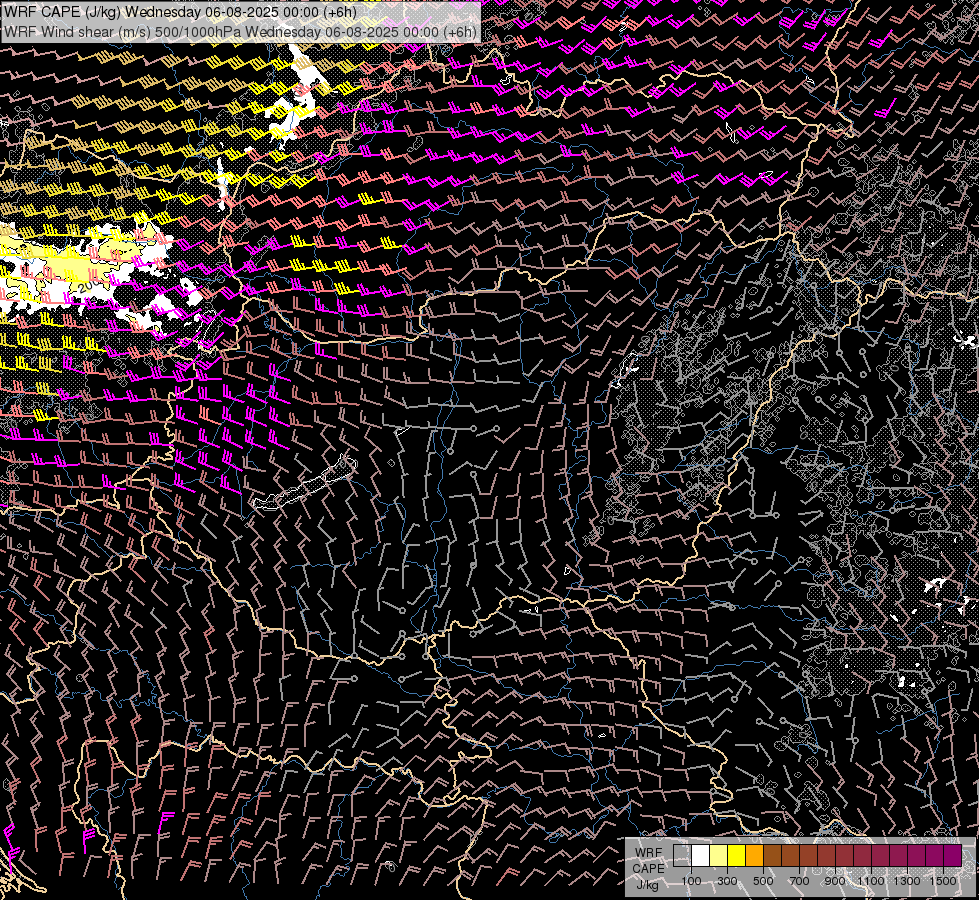Screen dimensions: 979x900
Task: Select the last purple legend swatch above 1500
Action: point(953,856)
